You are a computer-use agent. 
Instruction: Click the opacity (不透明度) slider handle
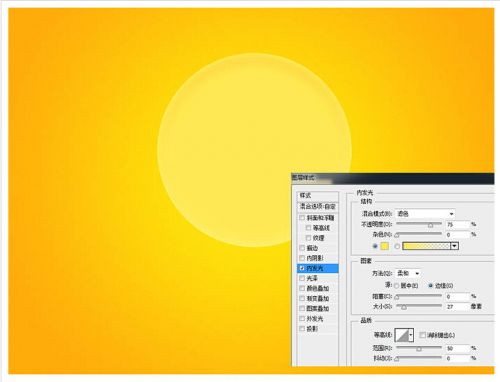click(430, 225)
